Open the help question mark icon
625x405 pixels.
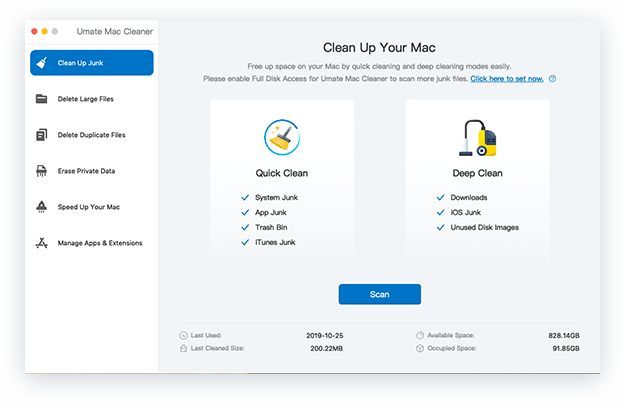(x=552, y=78)
